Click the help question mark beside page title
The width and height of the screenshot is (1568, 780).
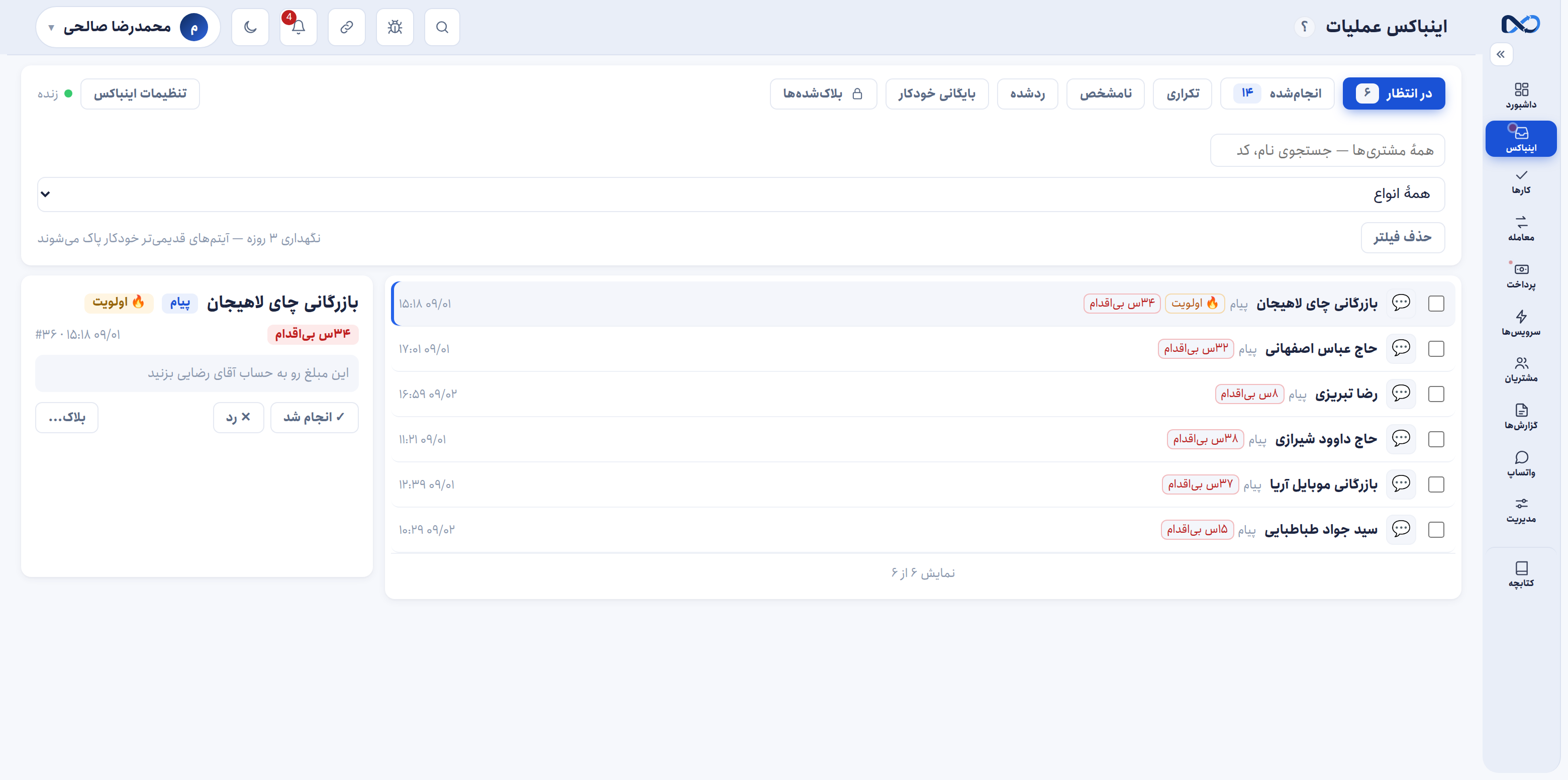pyautogui.click(x=1304, y=27)
